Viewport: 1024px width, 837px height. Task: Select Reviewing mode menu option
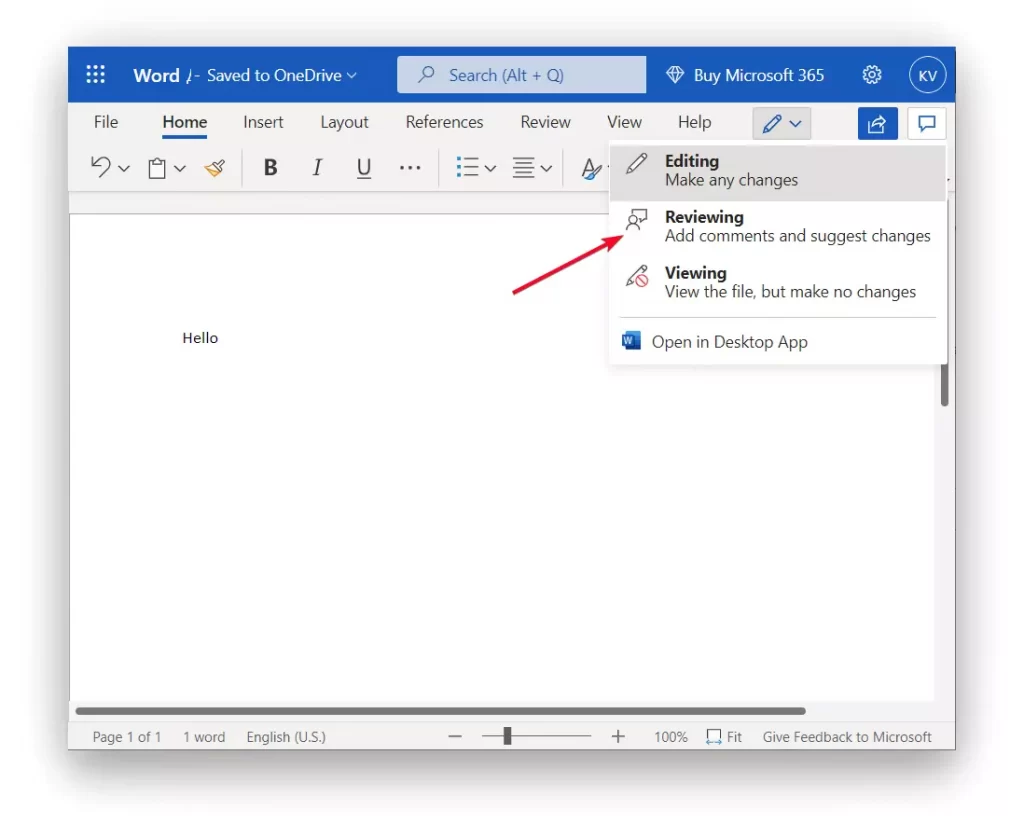pos(778,227)
